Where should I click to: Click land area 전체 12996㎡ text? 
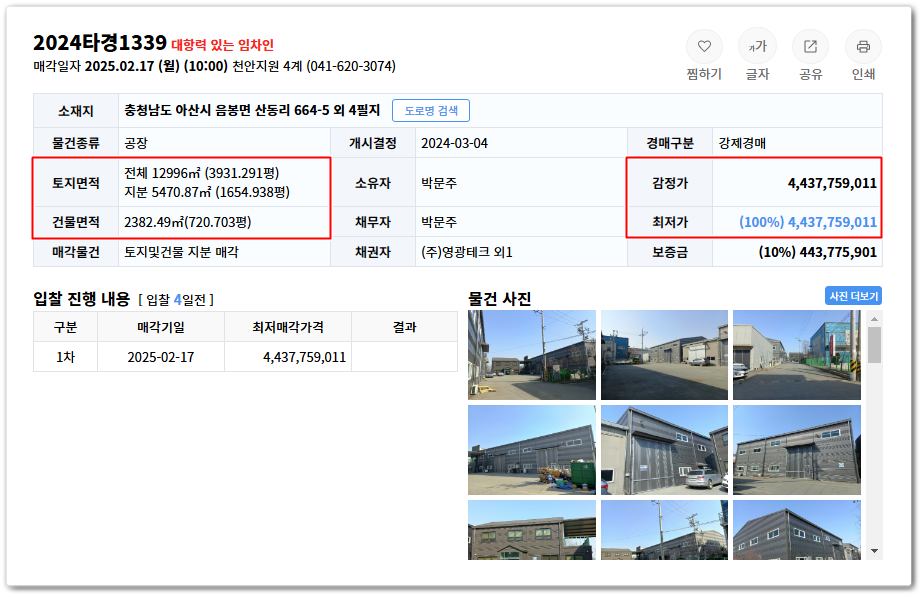tap(202, 173)
